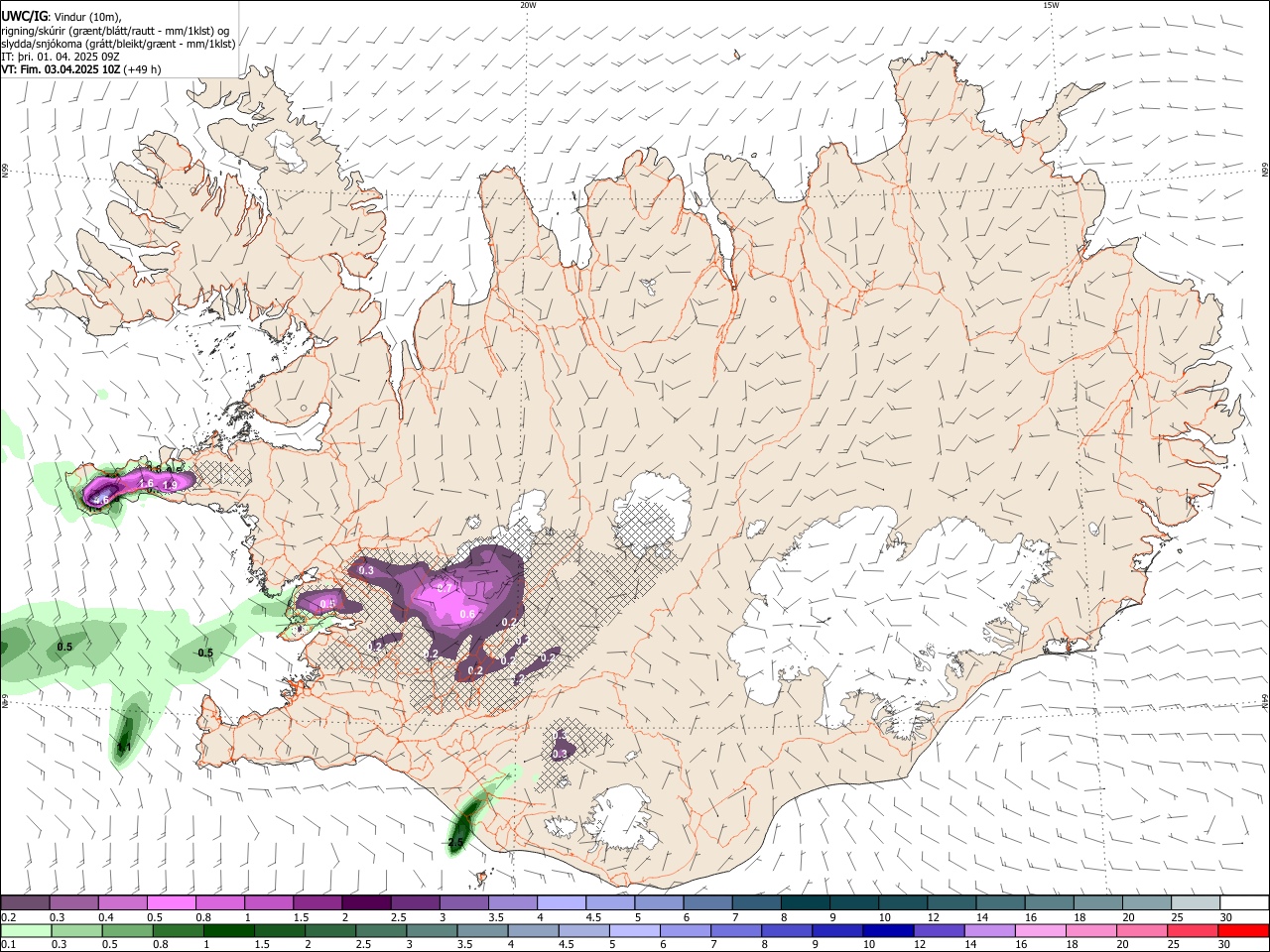Click the '30' label of the lower legend
The height and width of the screenshot is (952, 1270).
1225,944
